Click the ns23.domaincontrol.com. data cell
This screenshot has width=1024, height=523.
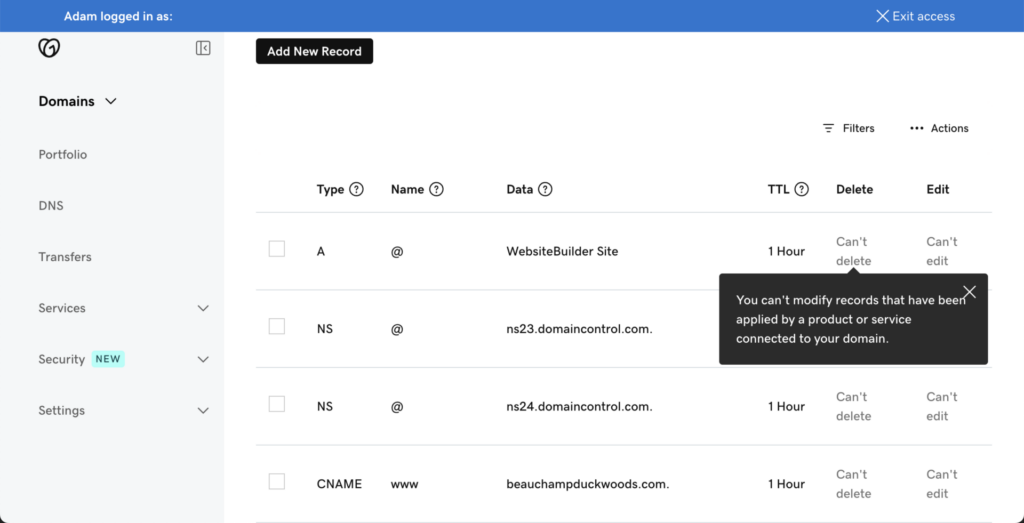coord(579,329)
